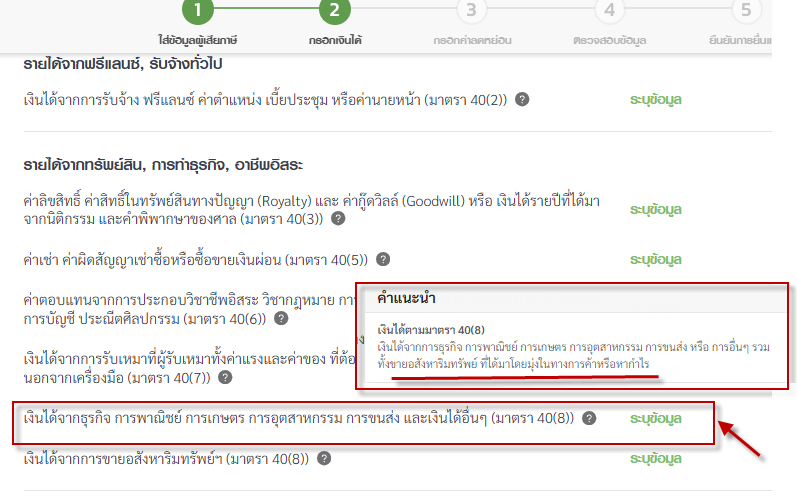The width and height of the screenshot is (797, 501).
Task: Click help icon next to มาตรา 40(6)
Action: pos(281,318)
